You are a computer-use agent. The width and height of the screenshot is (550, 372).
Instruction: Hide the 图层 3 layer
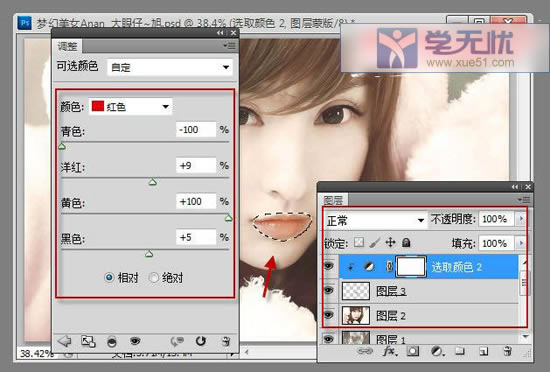329,290
